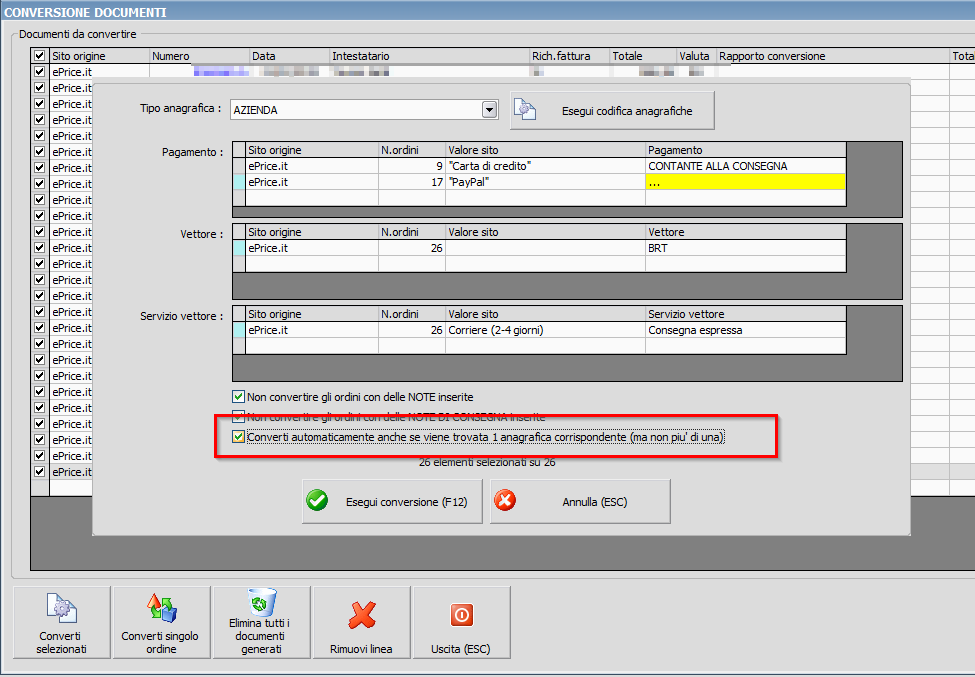Click the 'Servizio vettore' column header
The width and height of the screenshot is (975, 677).
point(746,314)
